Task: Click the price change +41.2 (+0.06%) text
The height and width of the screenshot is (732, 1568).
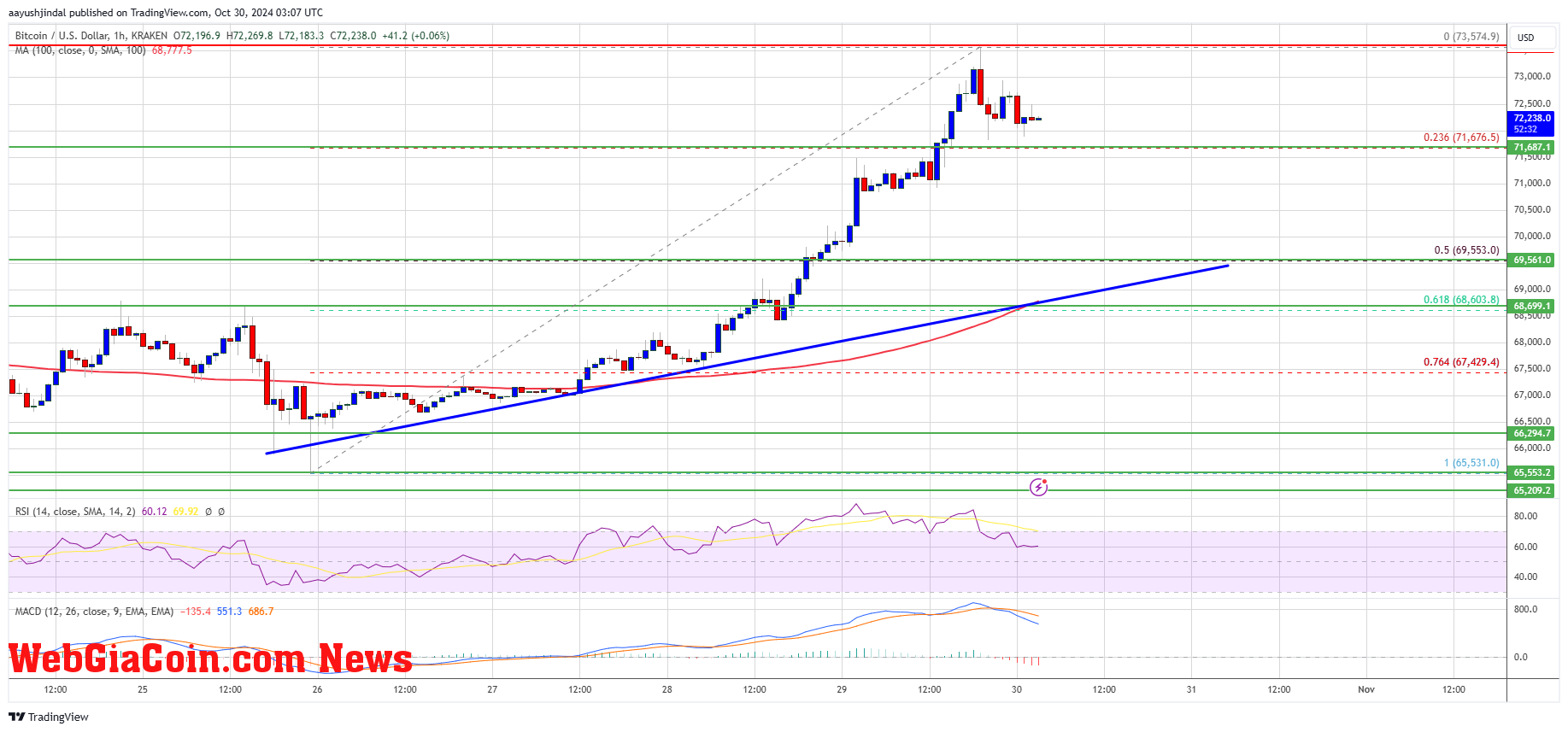Action: tap(415, 36)
